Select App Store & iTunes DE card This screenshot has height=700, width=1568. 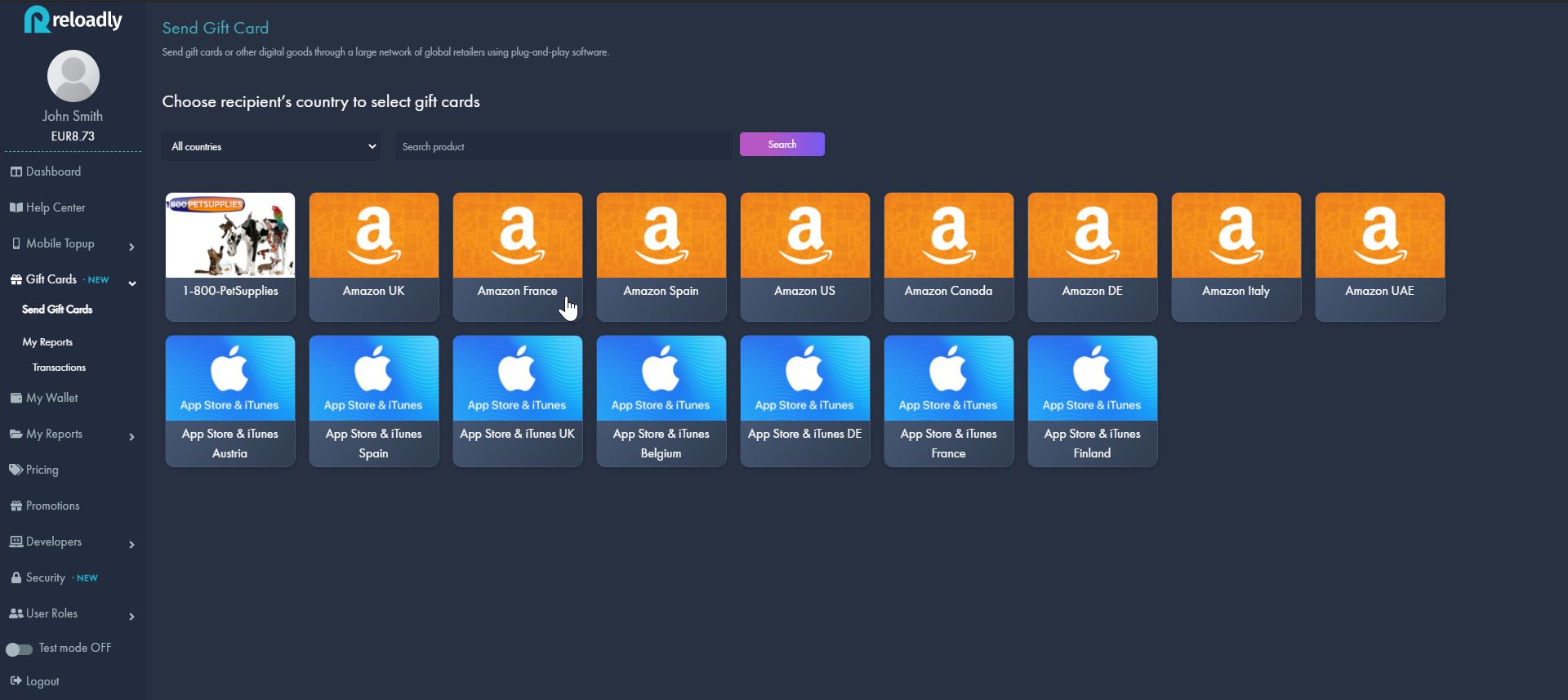[805, 401]
